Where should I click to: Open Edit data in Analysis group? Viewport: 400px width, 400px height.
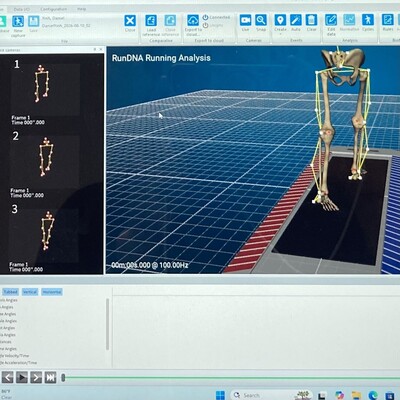click(x=331, y=20)
